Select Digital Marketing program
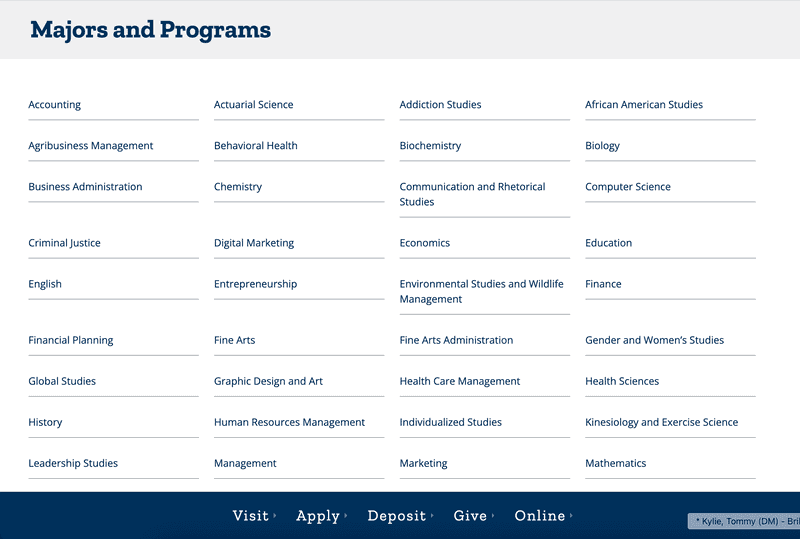 click(x=254, y=243)
